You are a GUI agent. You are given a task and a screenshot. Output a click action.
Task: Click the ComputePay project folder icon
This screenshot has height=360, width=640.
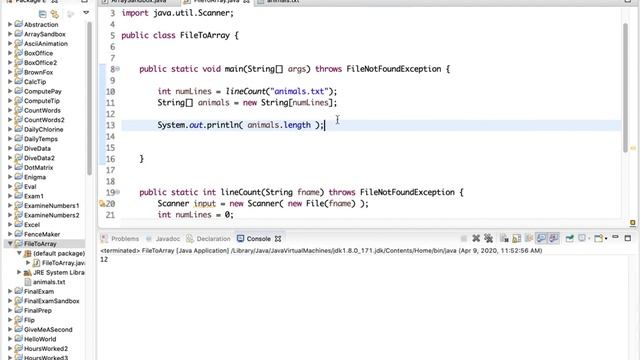[x=18, y=91]
